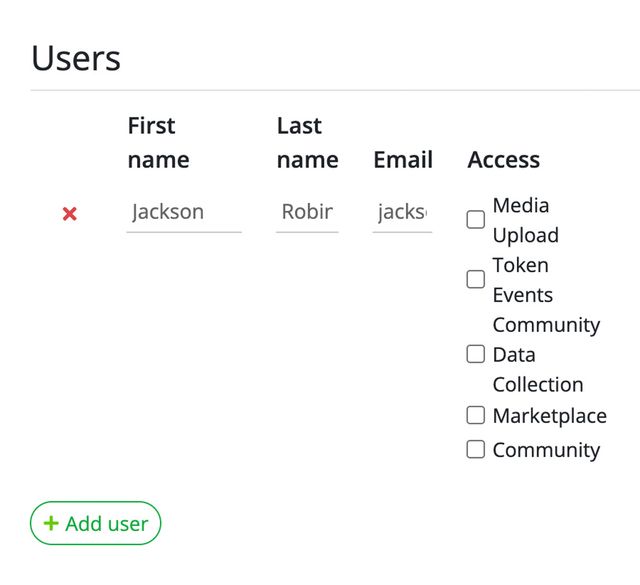Select the last Community checkbox
The height and width of the screenshot is (585, 640).
tap(476, 449)
